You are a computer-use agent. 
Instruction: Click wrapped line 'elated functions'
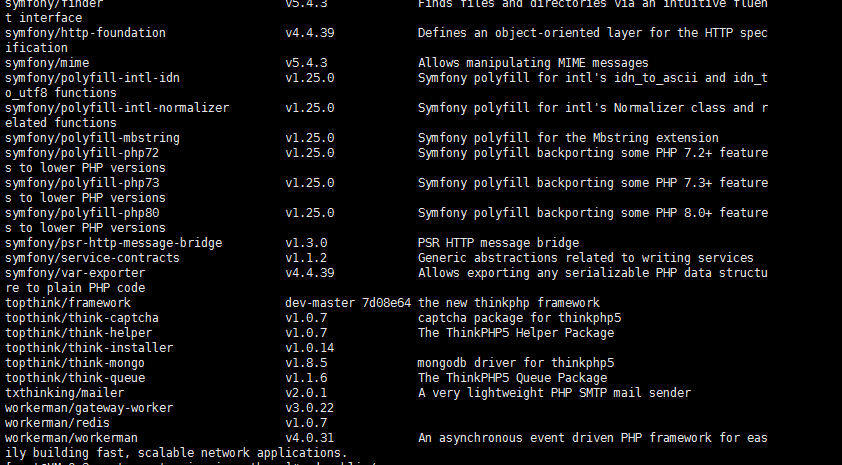click(x=61, y=123)
